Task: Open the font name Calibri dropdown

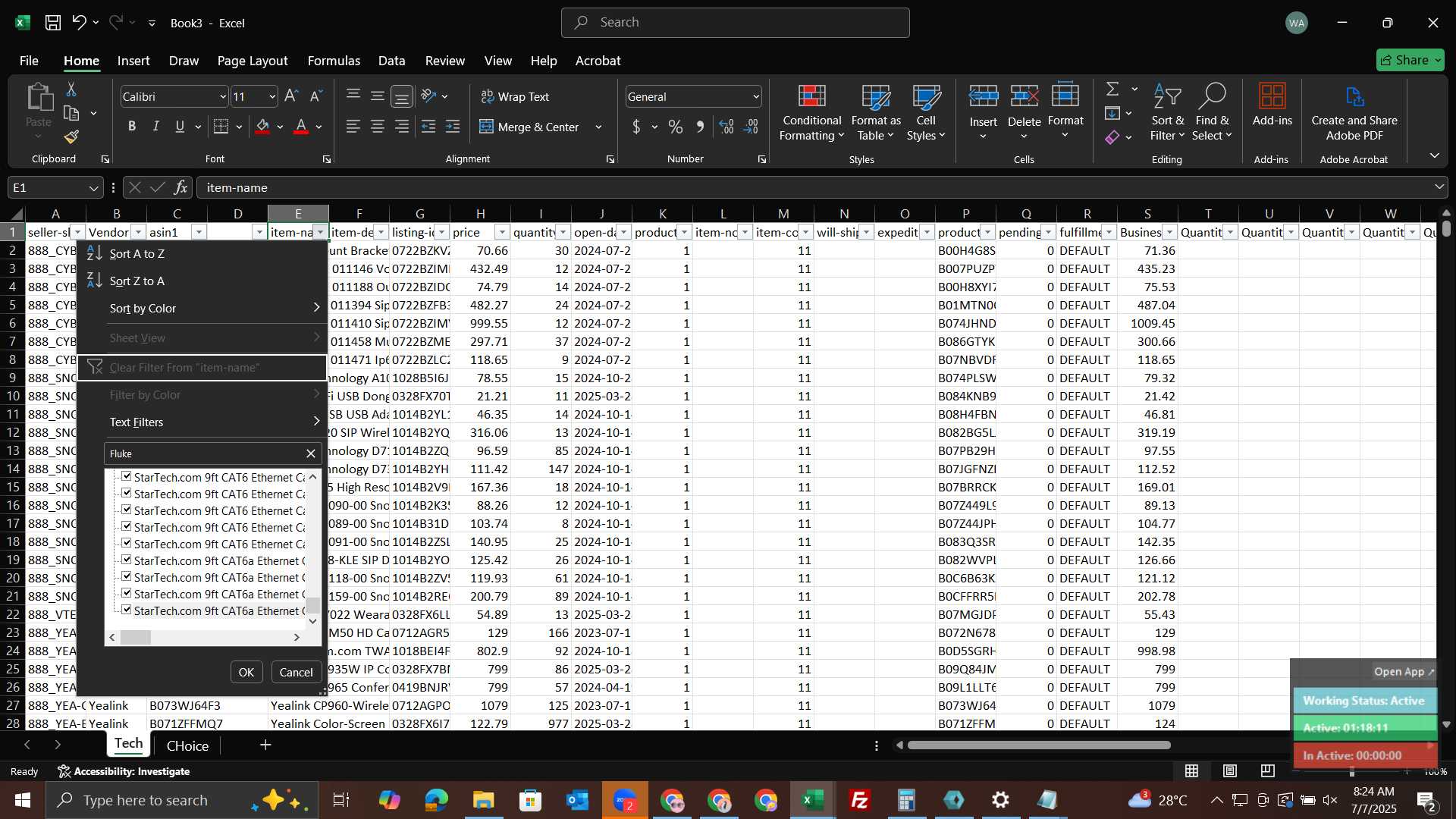Action: [223, 97]
